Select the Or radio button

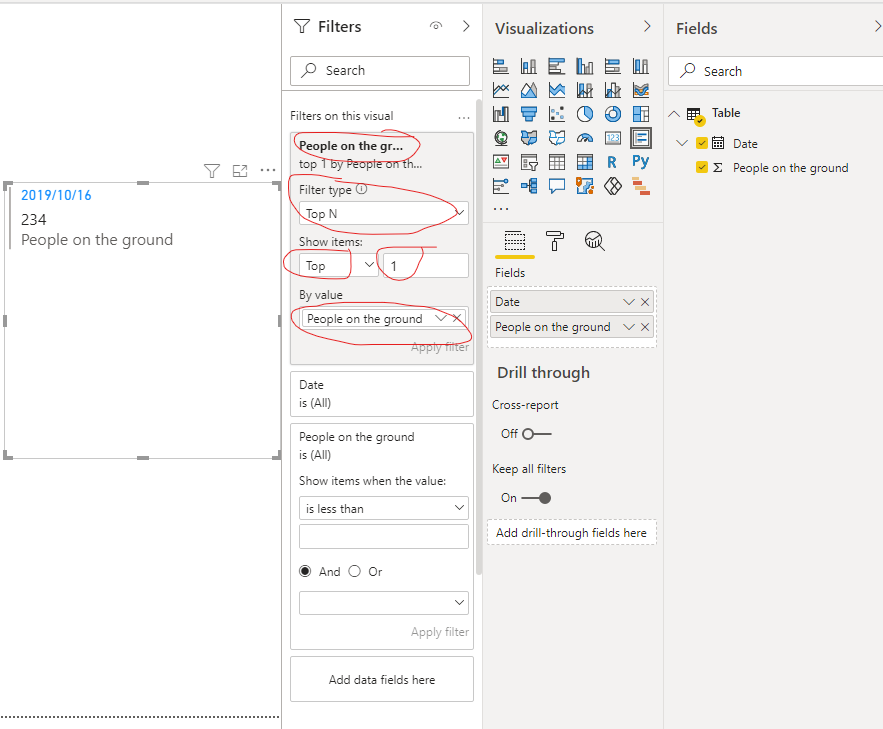[x=354, y=571]
